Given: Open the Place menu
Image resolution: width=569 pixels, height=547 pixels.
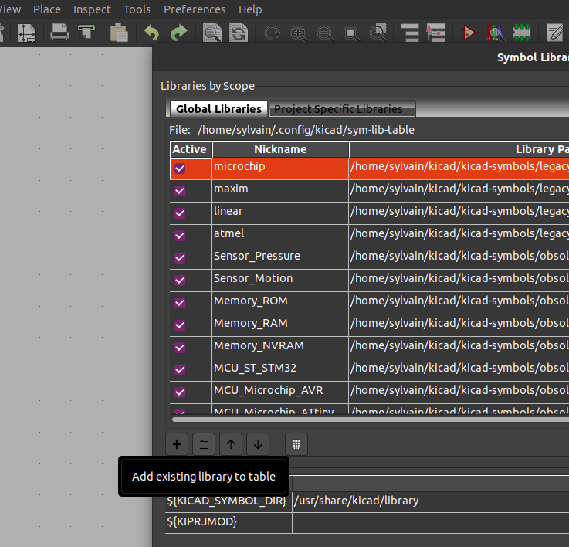Looking at the screenshot, I should pos(47,9).
